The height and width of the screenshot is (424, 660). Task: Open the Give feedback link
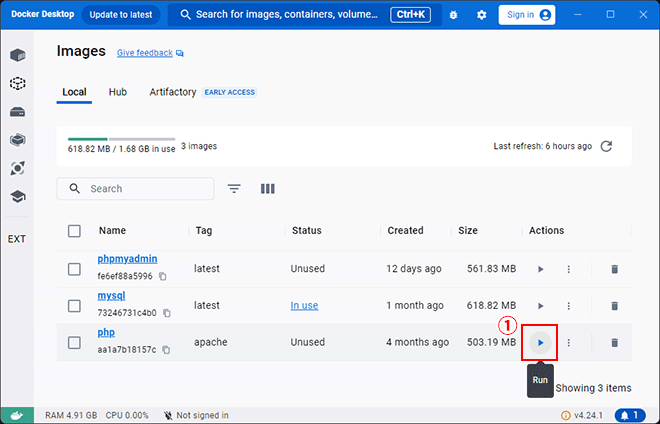point(145,53)
